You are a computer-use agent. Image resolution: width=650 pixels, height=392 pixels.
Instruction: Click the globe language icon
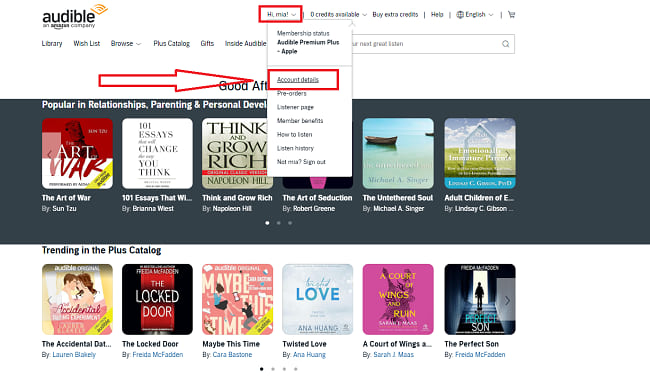460,15
